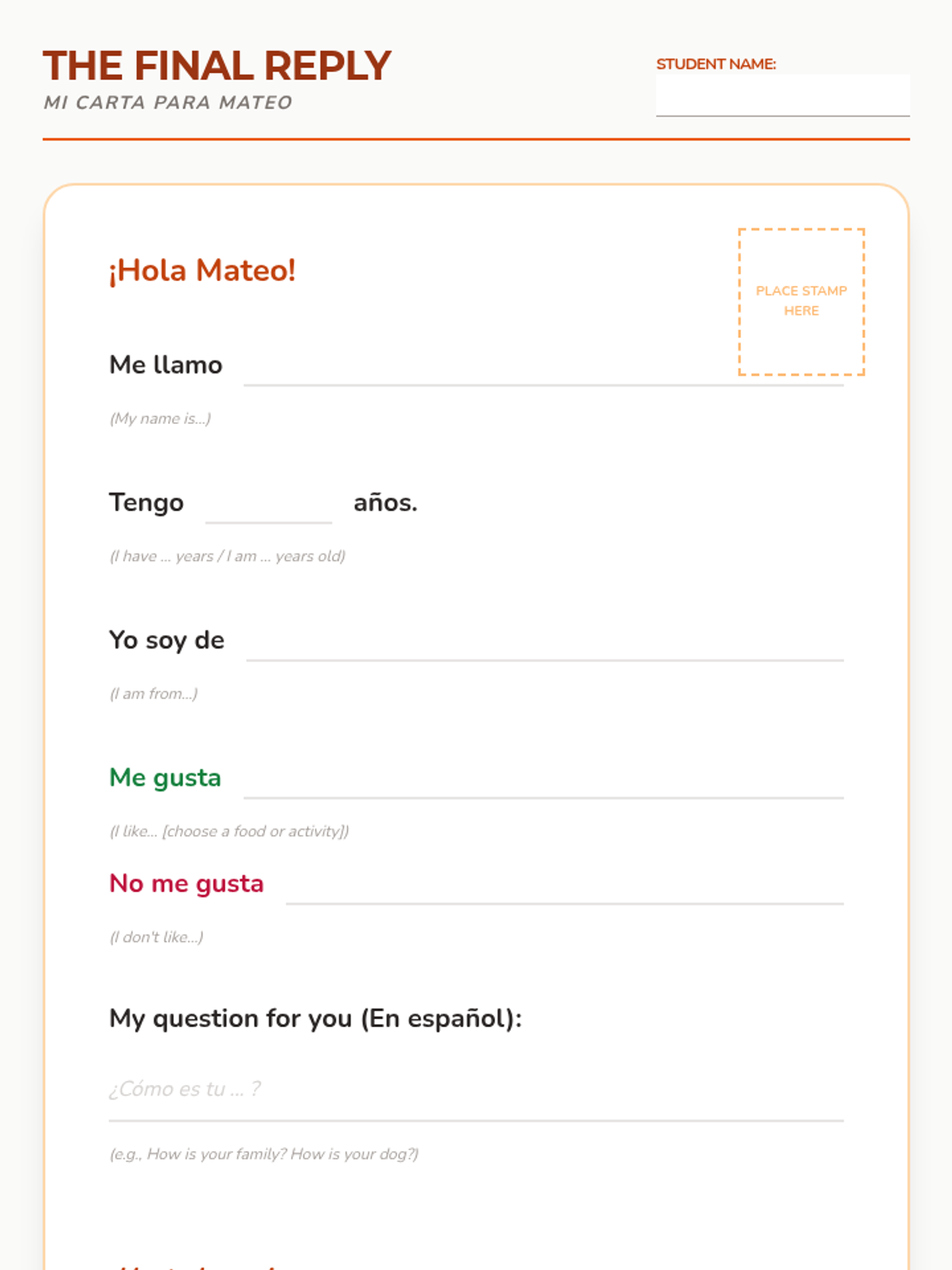This screenshot has height=1270, width=952.
Task: Select the No me gusta answer field
Action: [x=564, y=884]
